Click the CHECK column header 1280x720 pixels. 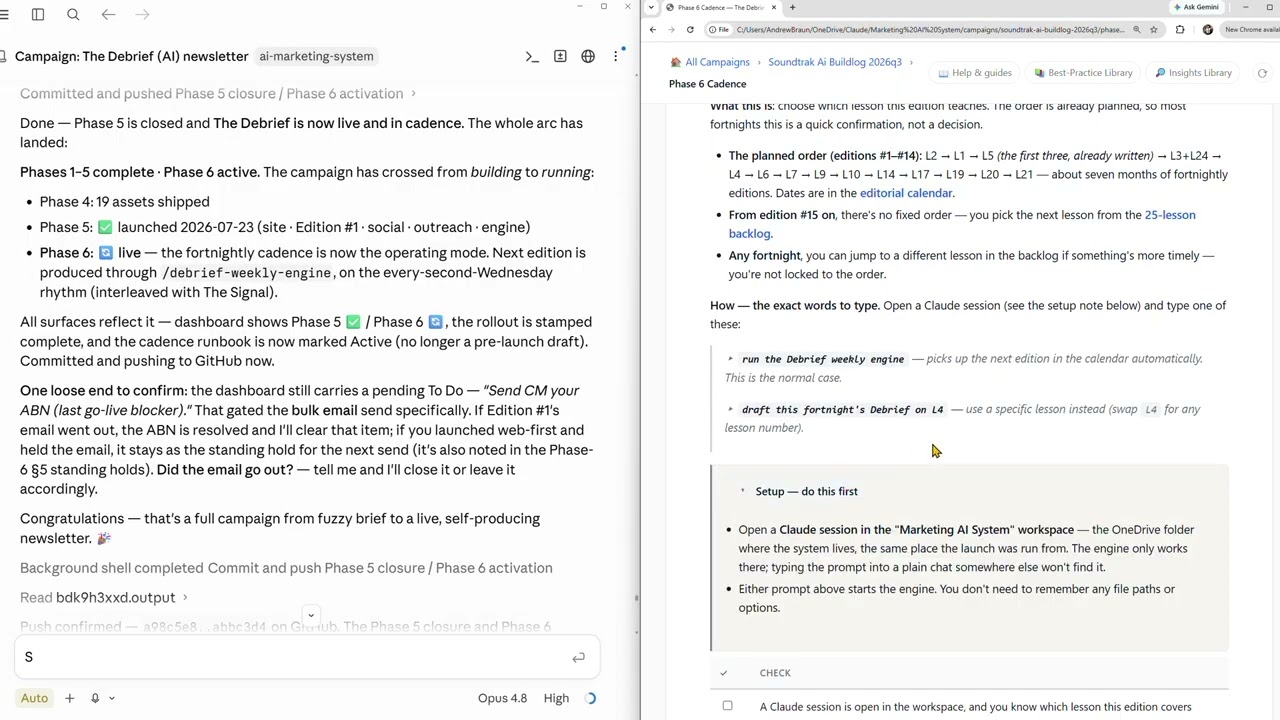point(775,673)
